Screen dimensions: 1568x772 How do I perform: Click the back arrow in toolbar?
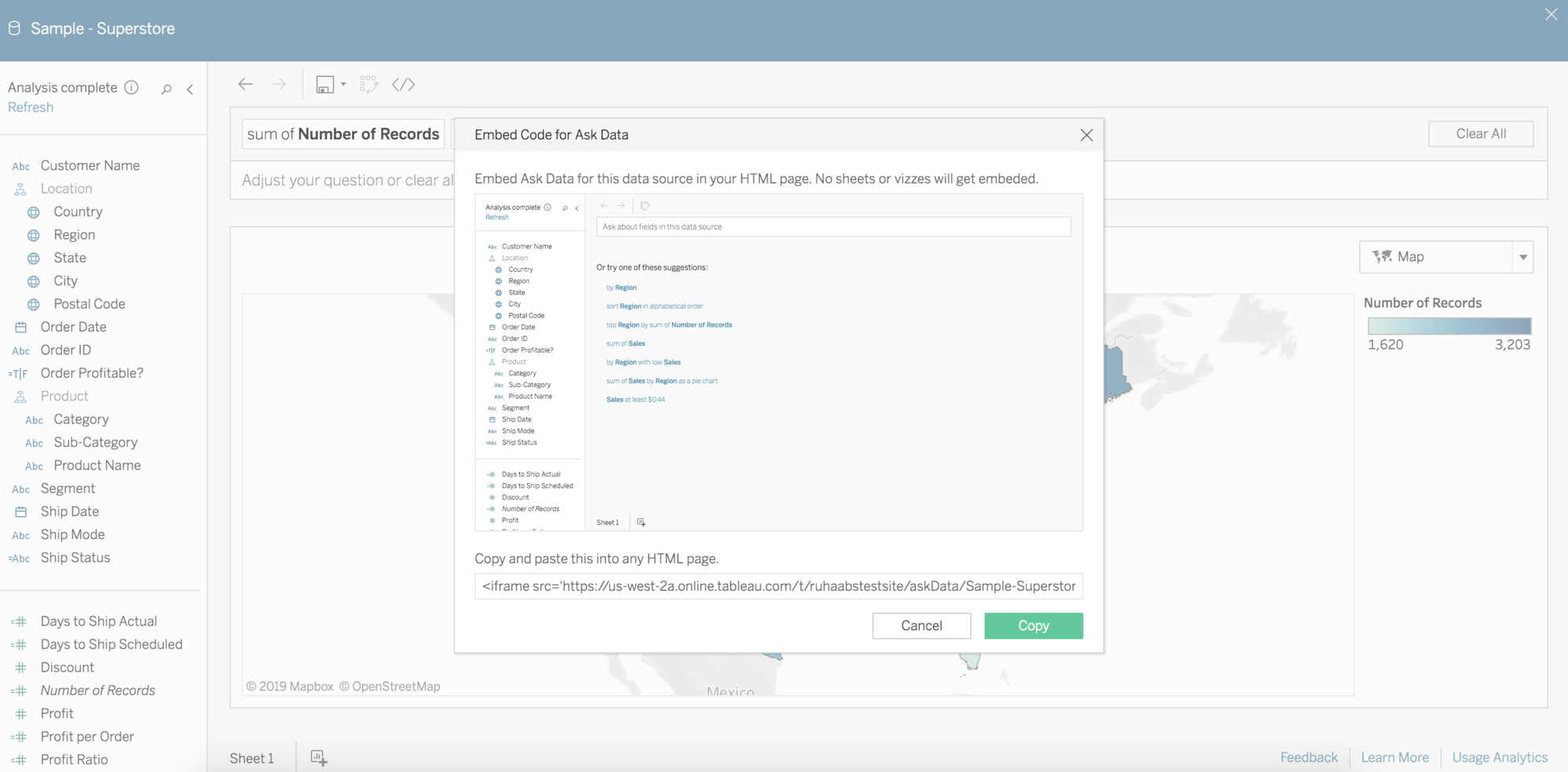coord(245,85)
